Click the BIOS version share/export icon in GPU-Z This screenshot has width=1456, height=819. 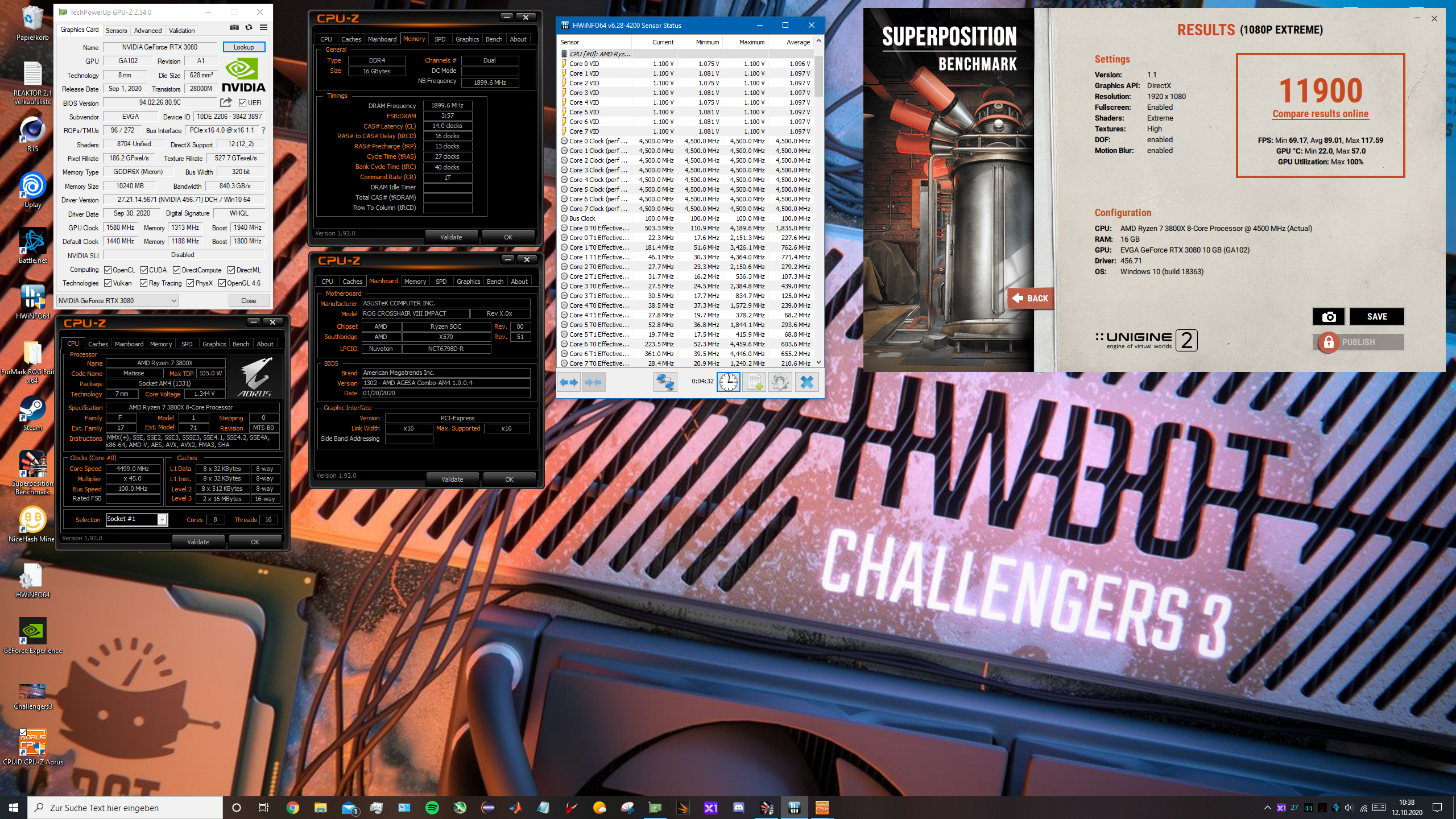tap(226, 102)
